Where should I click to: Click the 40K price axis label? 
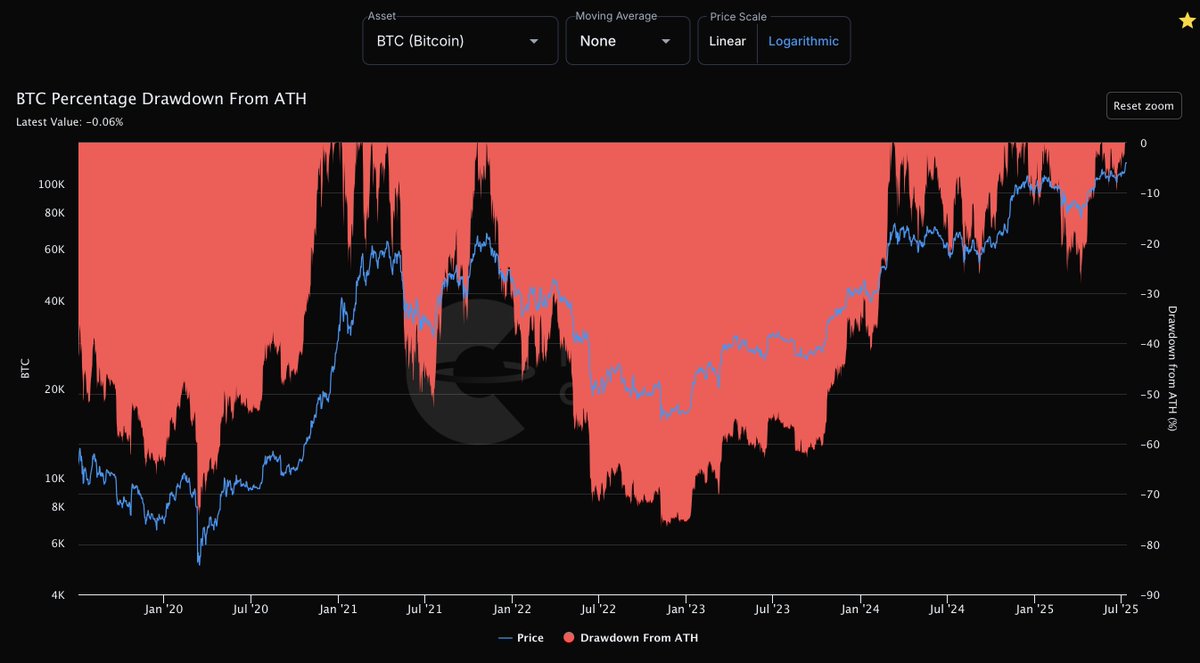[54, 302]
